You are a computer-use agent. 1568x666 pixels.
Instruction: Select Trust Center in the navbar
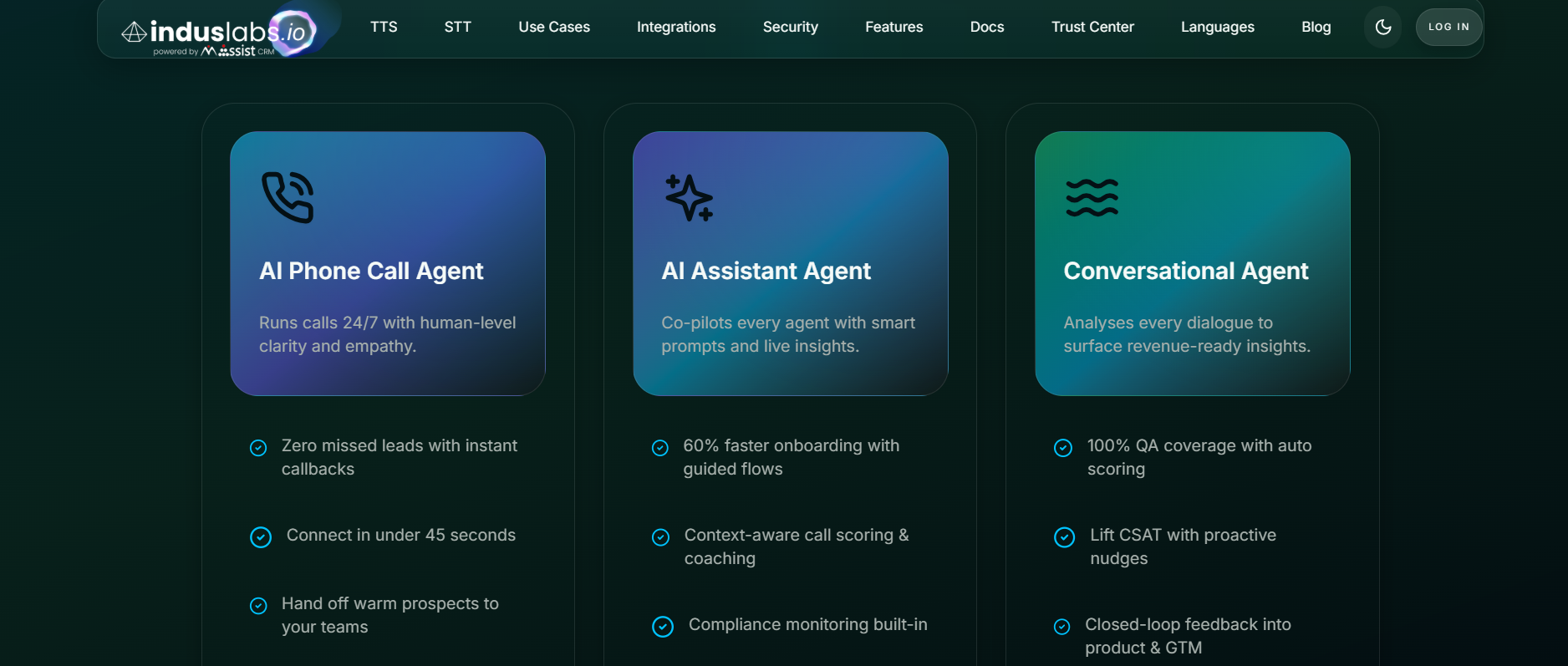(x=1092, y=27)
